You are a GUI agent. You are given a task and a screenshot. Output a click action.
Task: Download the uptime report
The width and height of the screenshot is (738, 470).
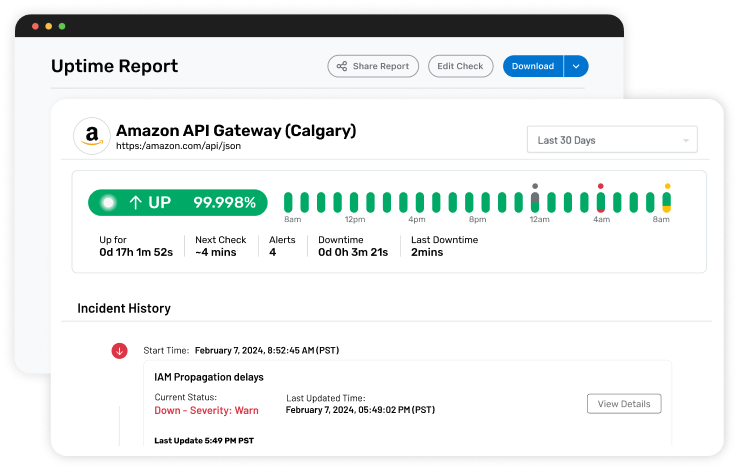[x=533, y=66]
